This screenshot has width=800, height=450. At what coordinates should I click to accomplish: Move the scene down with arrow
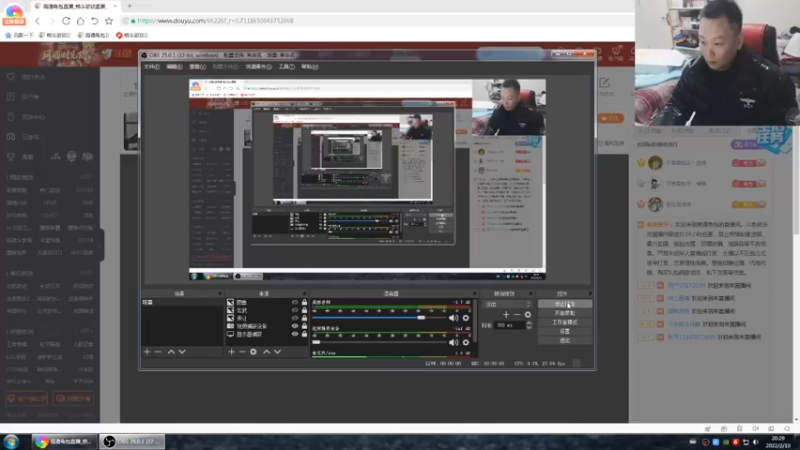182,352
